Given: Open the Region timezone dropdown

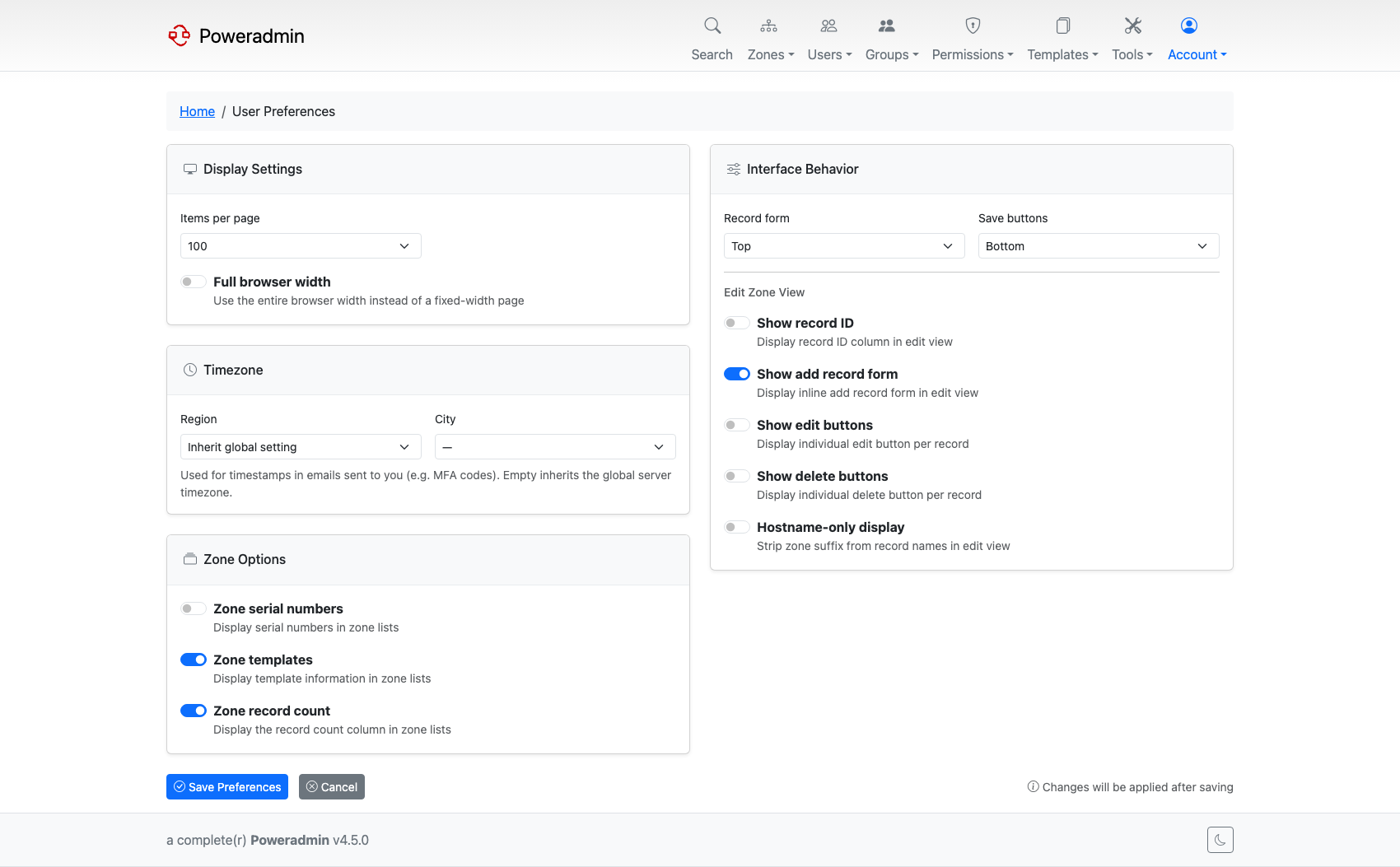Looking at the screenshot, I should [301, 447].
